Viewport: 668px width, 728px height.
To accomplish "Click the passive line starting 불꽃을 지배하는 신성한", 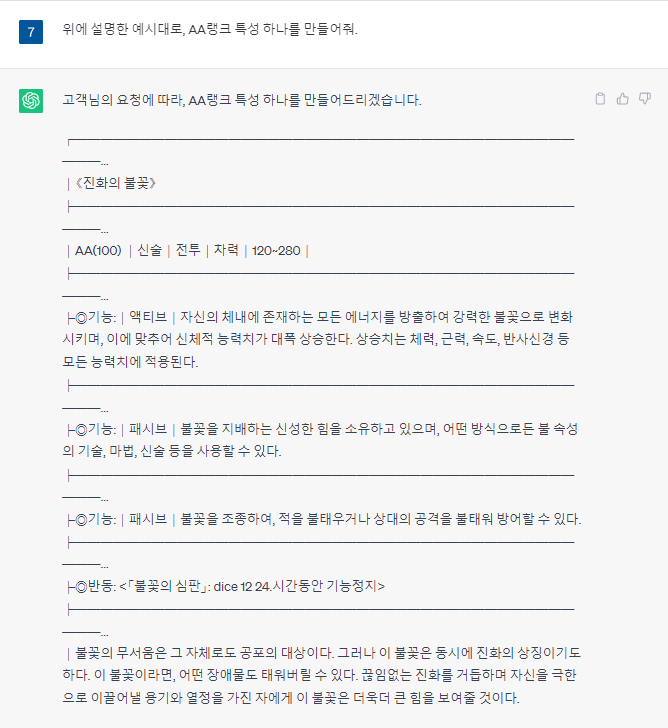I will tap(380, 429).
